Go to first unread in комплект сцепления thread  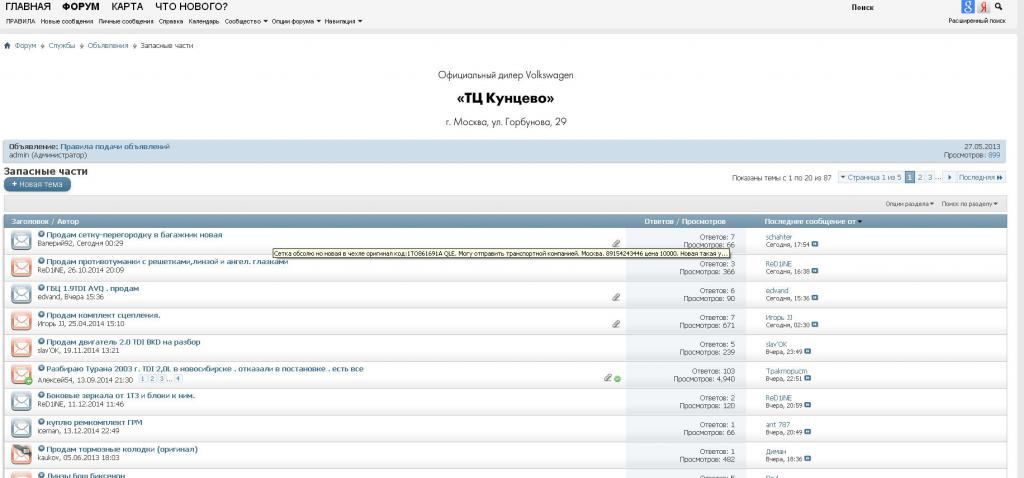click(41, 315)
